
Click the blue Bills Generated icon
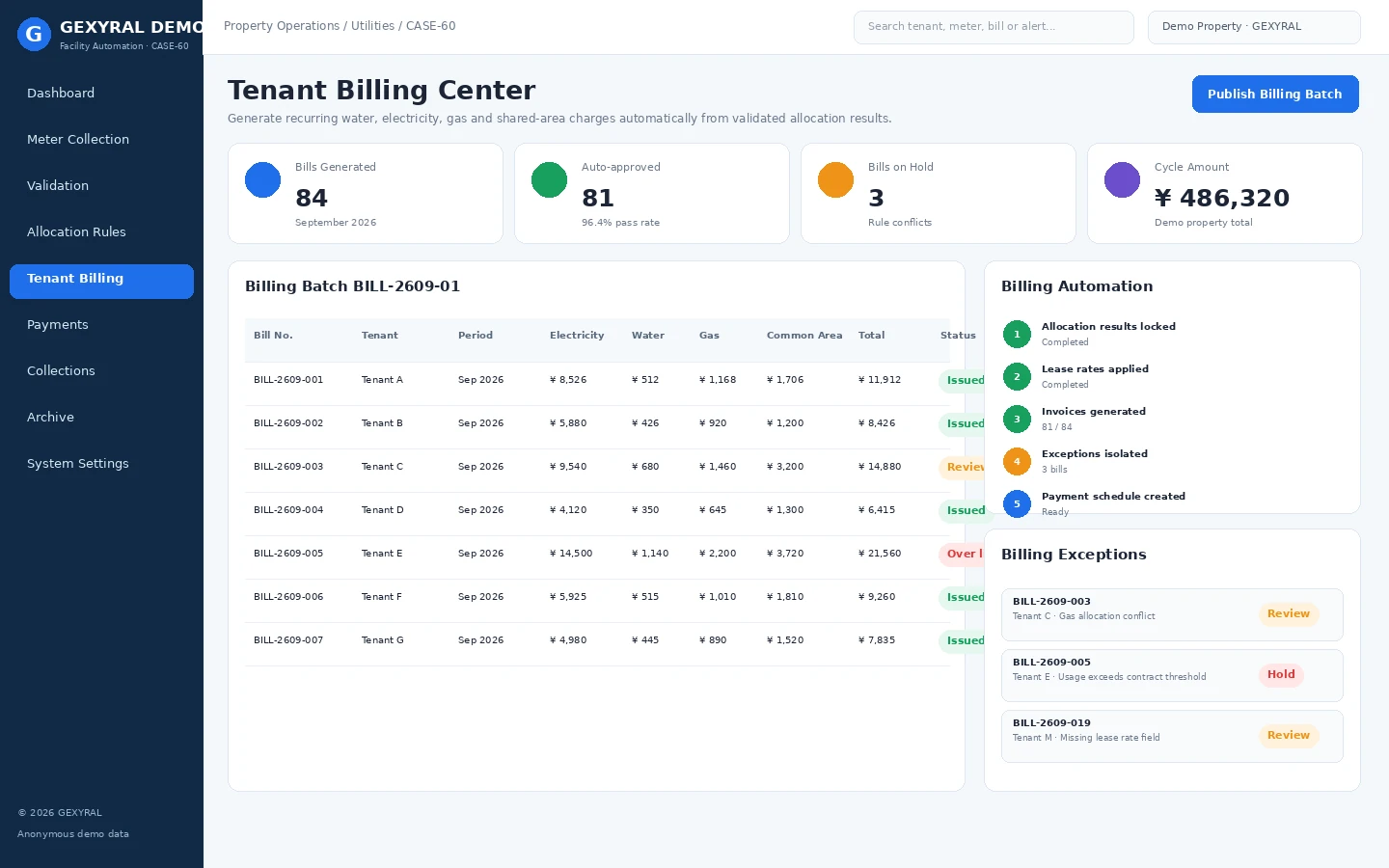pyautogui.click(x=262, y=180)
